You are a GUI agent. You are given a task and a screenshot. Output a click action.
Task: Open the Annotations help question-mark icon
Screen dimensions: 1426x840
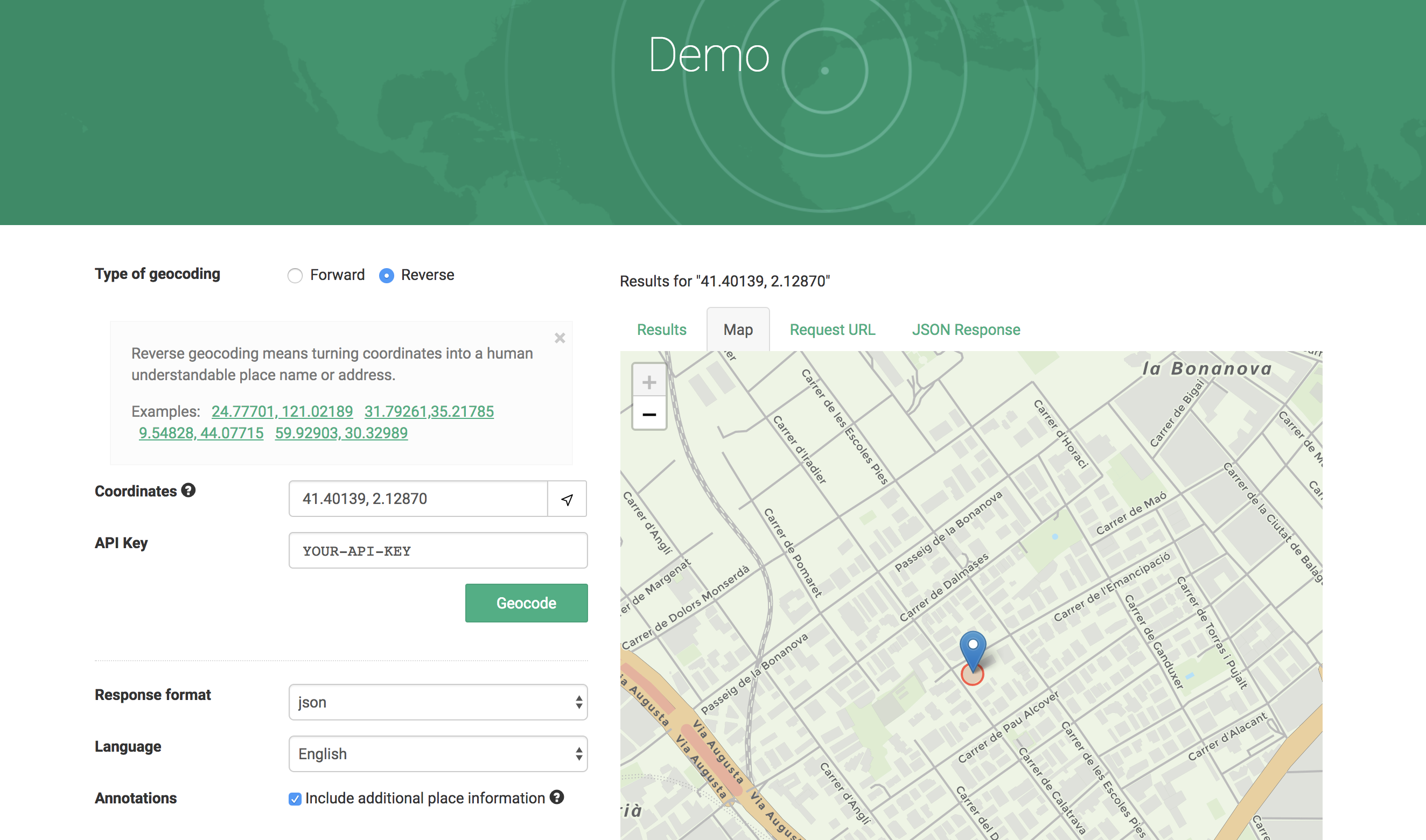[557, 797]
